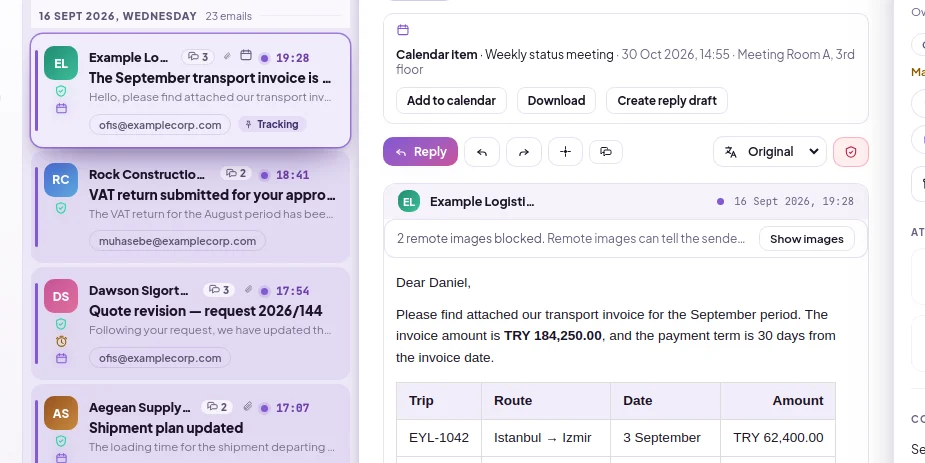
Task: Click the calendar icon above the Calendar item heading
Action: tap(403, 30)
